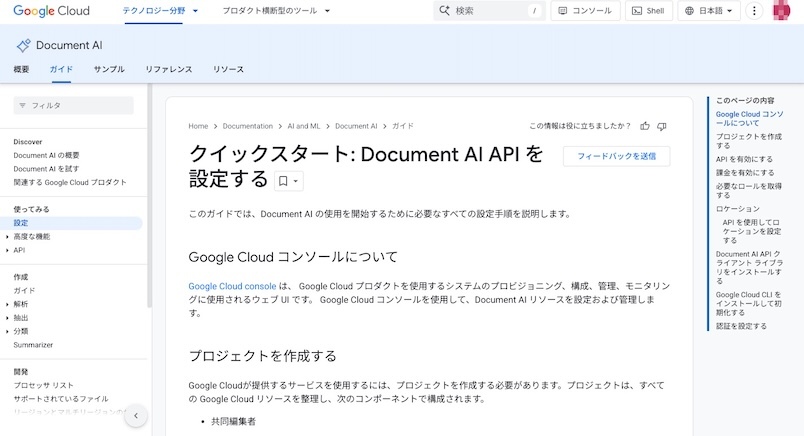
Task: Jump to プロジェクトを作成する in page contents
Action: click(749, 141)
